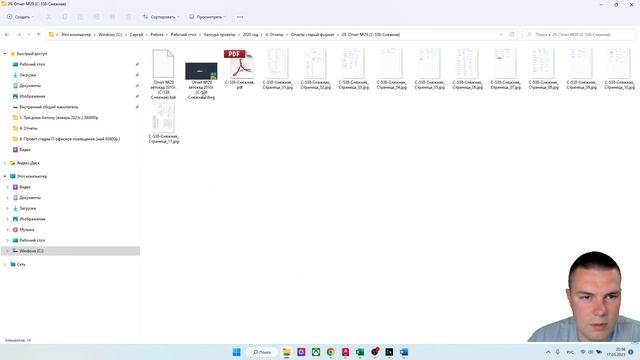
Task: Open Excel from taskbar
Action: 360,352
